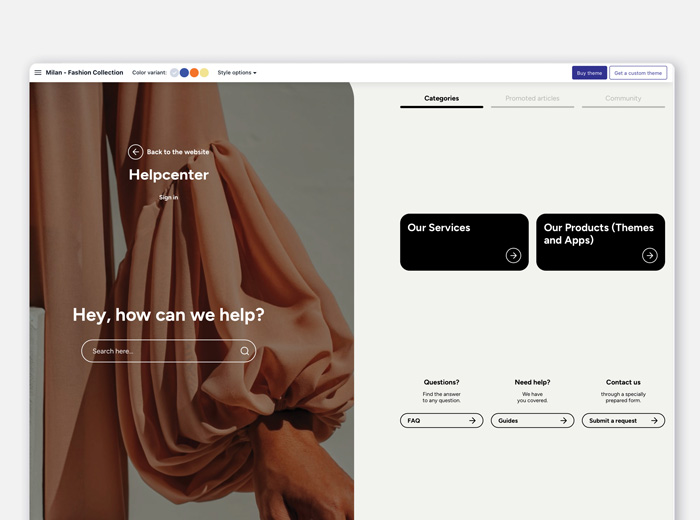Click the arrow in the Guides button
The height and width of the screenshot is (520, 700).
tap(563, 420)
